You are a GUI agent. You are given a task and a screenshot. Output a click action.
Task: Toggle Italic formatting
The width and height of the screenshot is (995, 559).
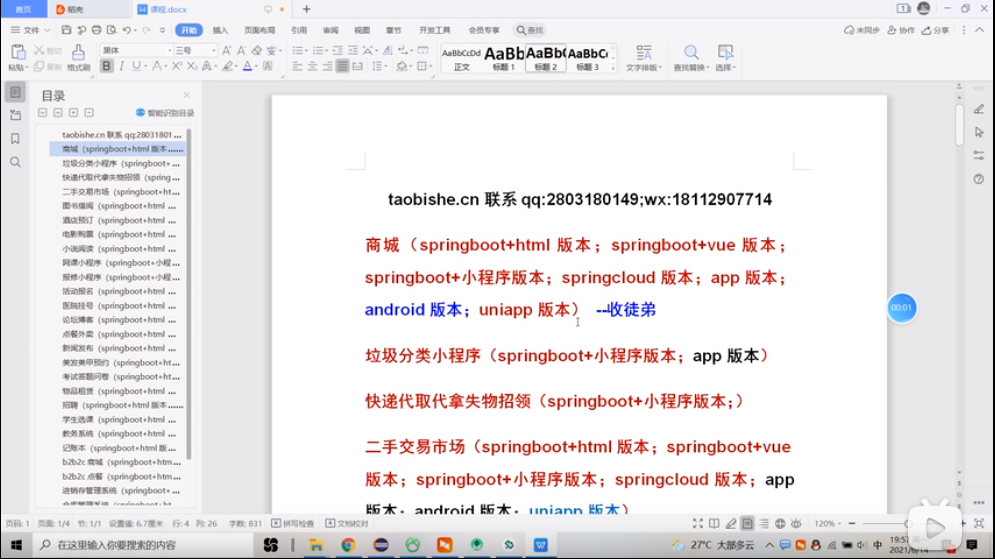coord(121,66)
